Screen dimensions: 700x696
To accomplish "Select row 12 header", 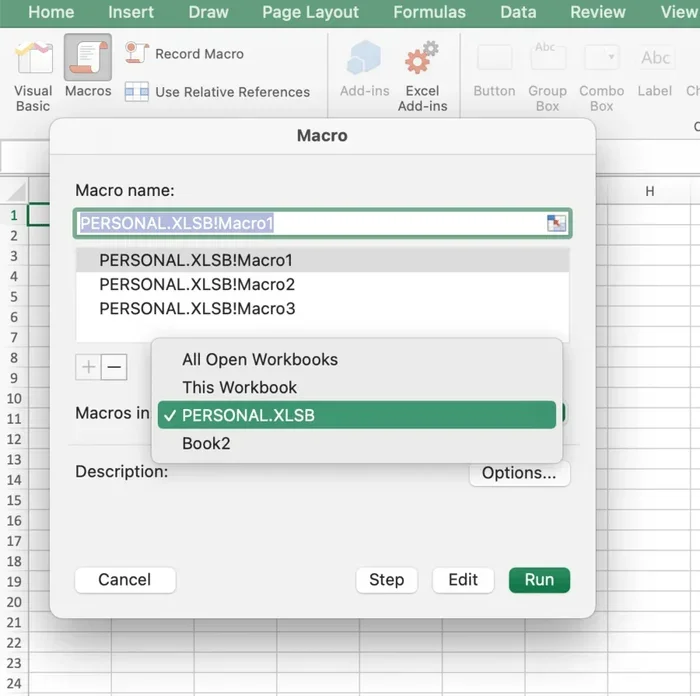I will pos(14,439).
